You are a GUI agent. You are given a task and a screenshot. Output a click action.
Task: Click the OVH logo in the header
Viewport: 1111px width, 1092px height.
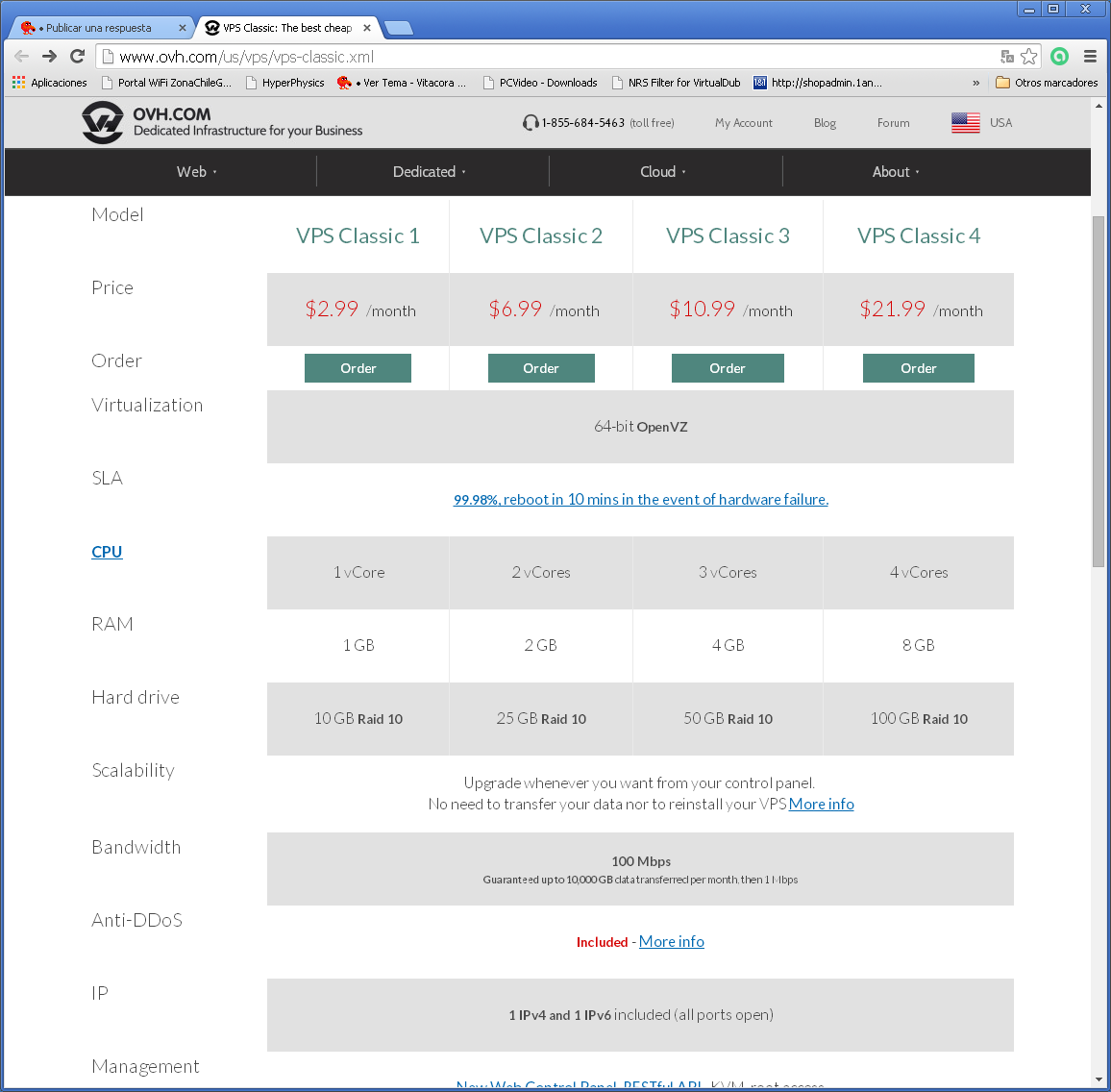(103, 122)
